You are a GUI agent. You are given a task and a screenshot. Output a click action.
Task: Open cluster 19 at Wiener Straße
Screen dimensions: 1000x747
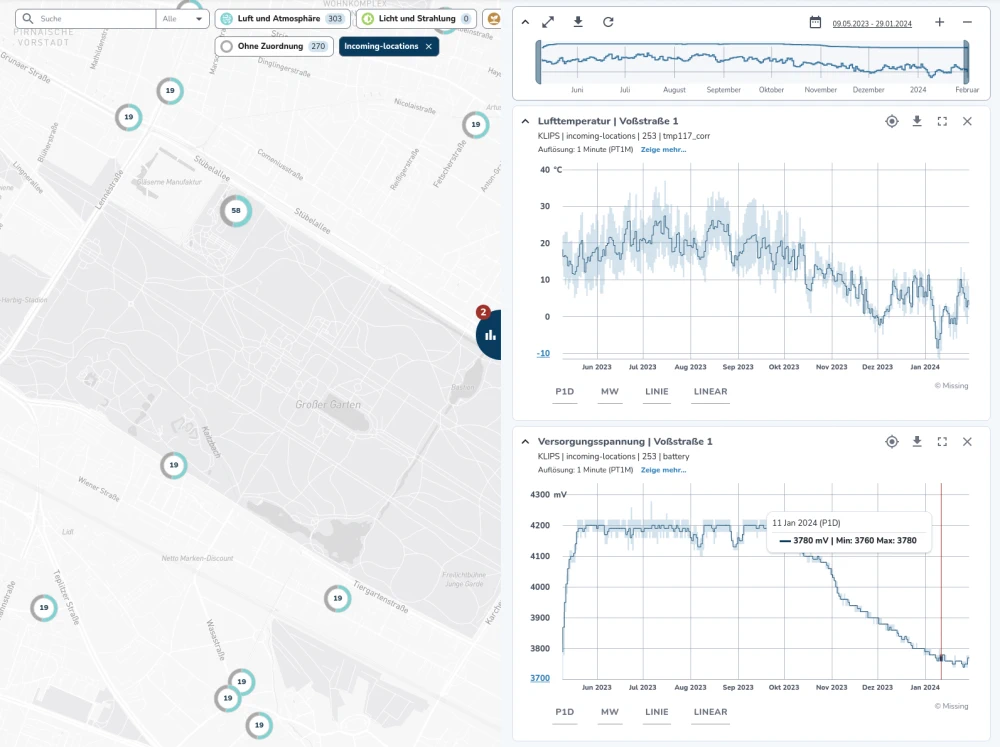point(173,465)
